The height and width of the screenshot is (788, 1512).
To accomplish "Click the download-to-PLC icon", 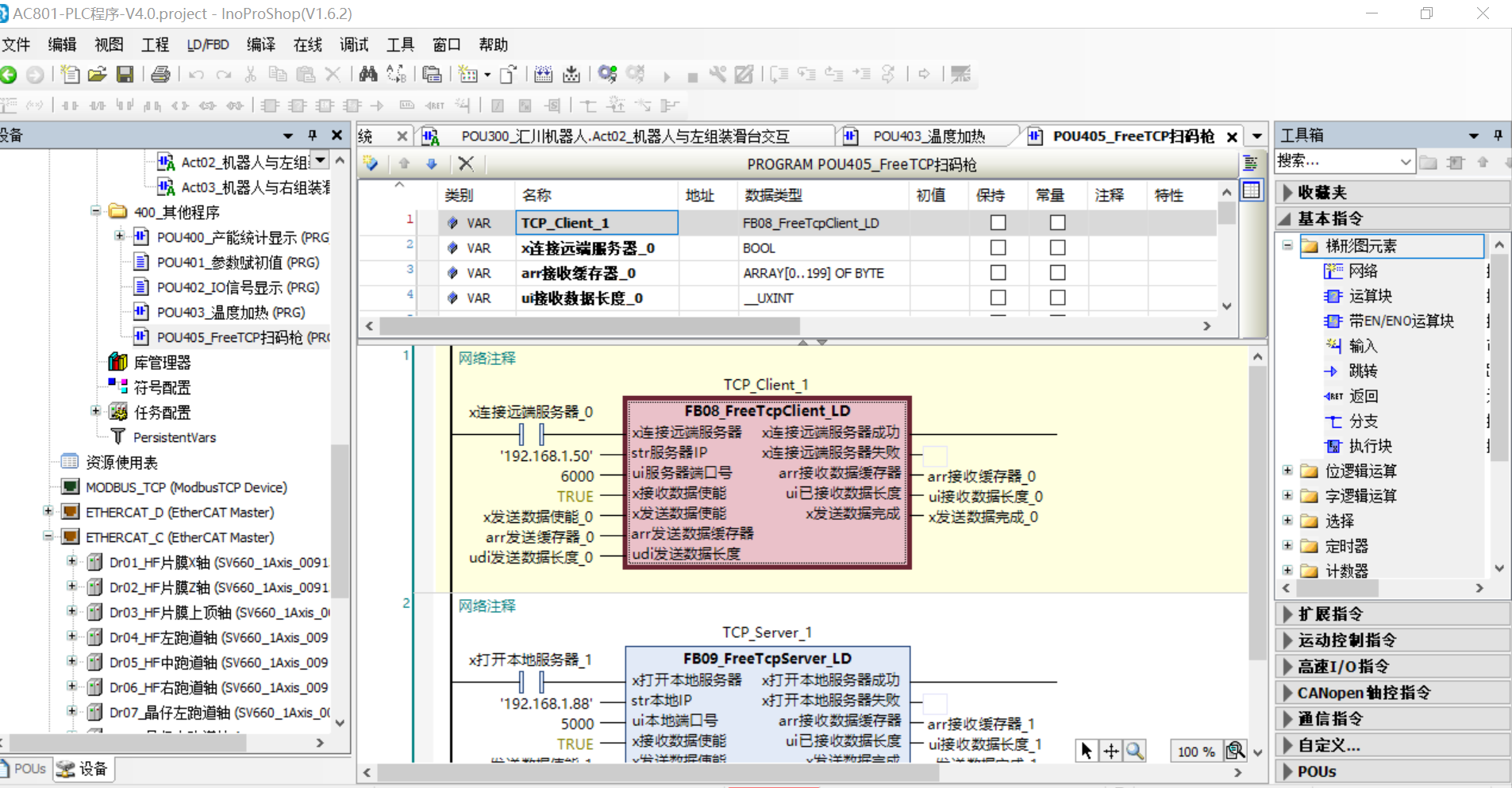I will pyautogui.click(x=571, y=75).
